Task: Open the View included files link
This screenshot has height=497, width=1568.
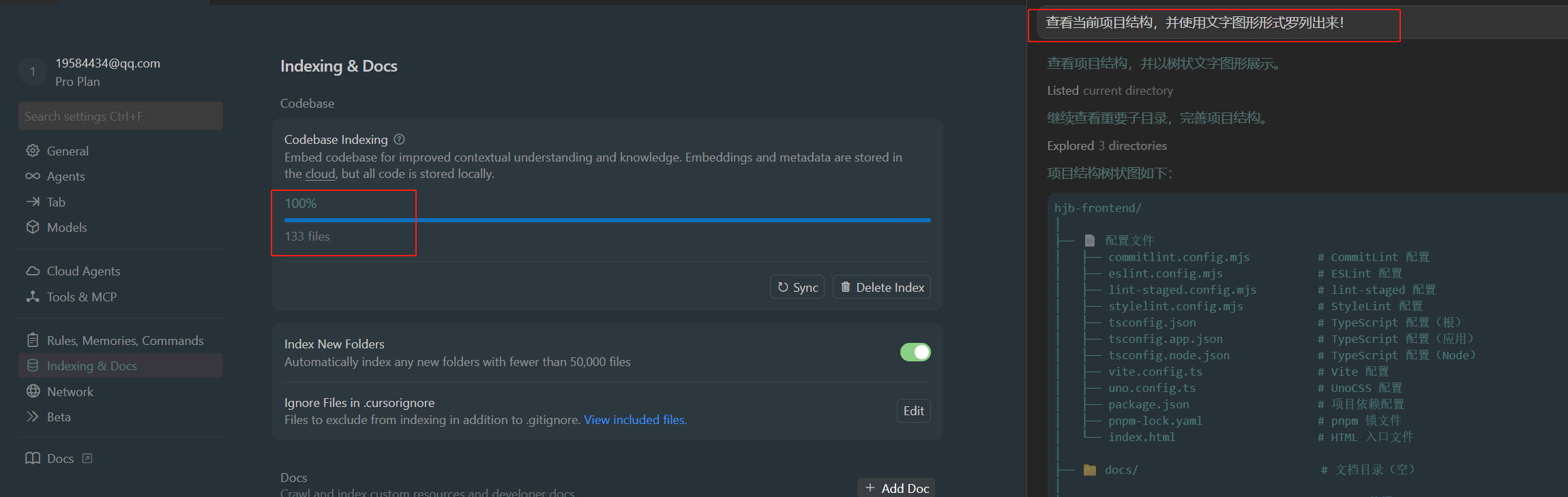Action: point(635,420)
